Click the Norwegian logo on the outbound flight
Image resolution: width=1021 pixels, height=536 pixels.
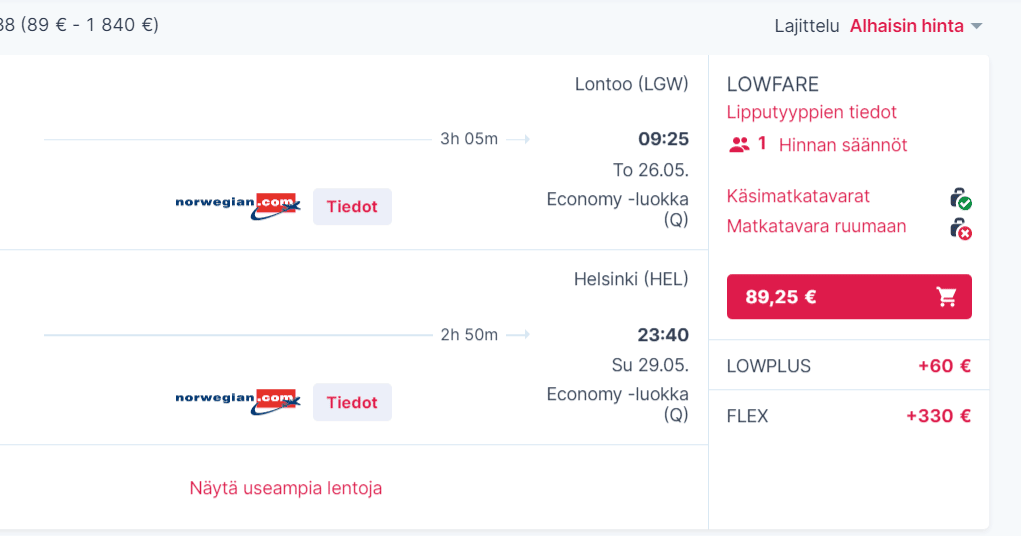pos(238,206)
